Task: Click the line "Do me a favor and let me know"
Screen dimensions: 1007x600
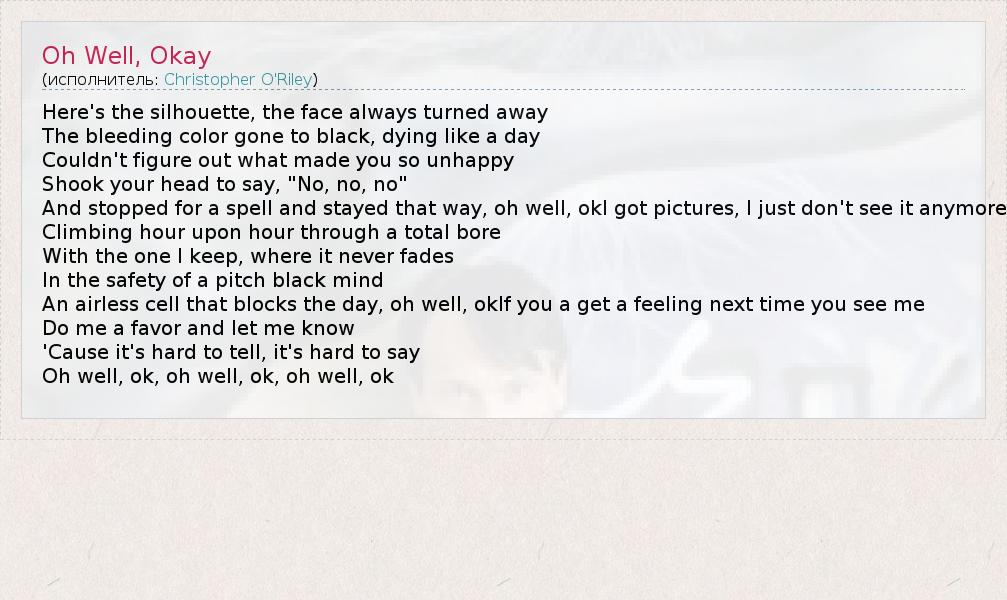Action: 198,328
